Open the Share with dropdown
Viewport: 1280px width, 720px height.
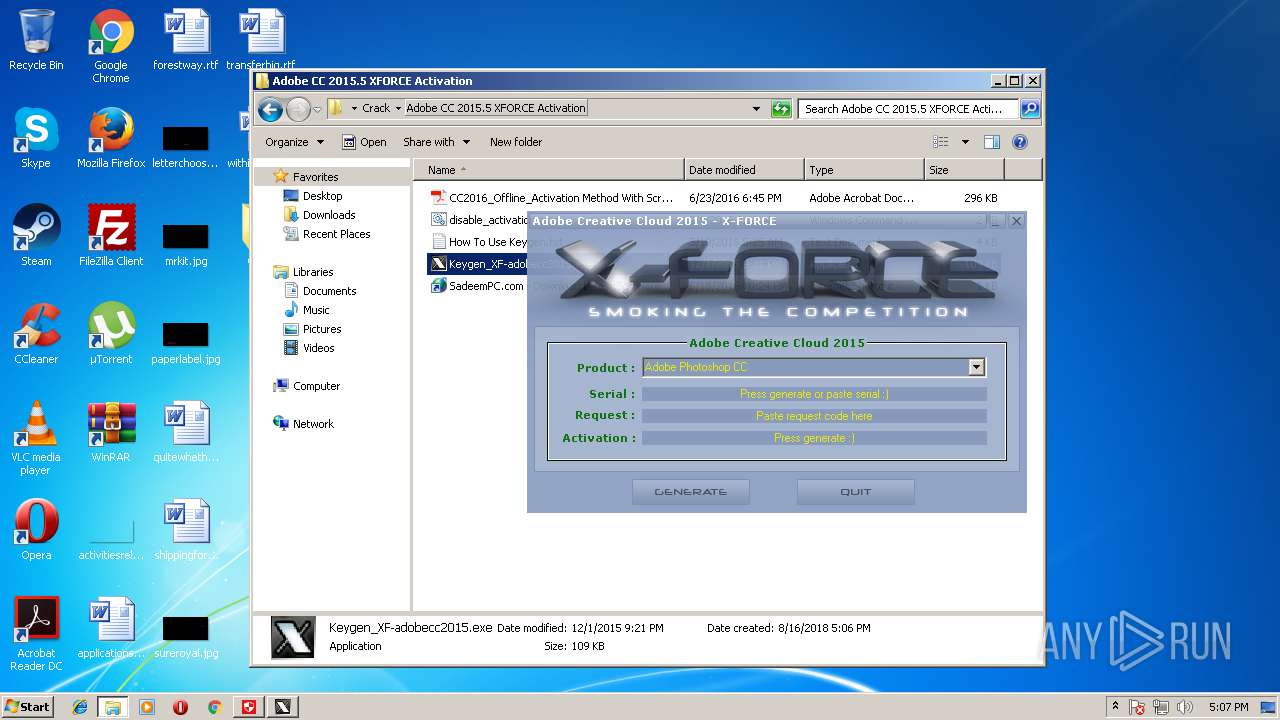[436, 142]
